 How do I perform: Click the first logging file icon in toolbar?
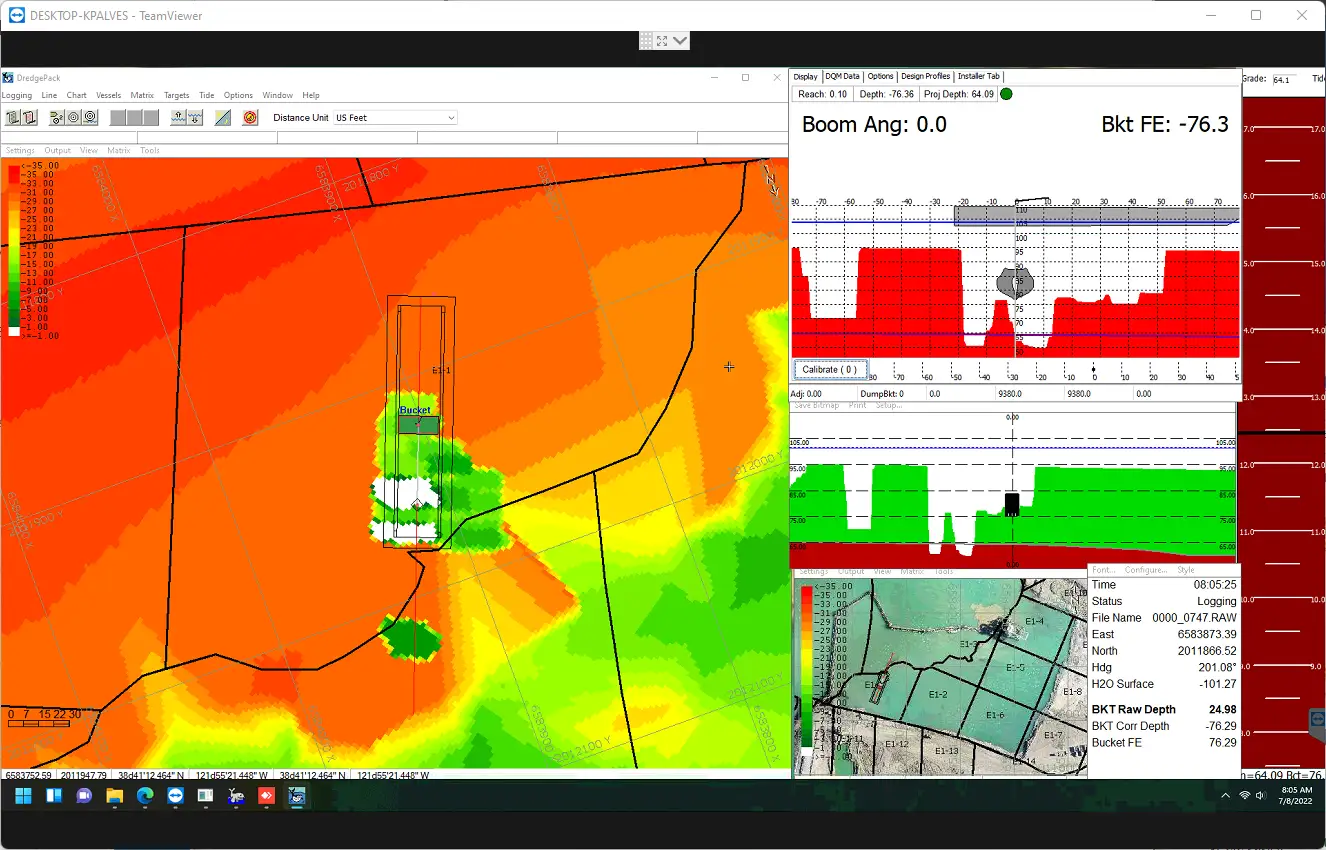14,118
